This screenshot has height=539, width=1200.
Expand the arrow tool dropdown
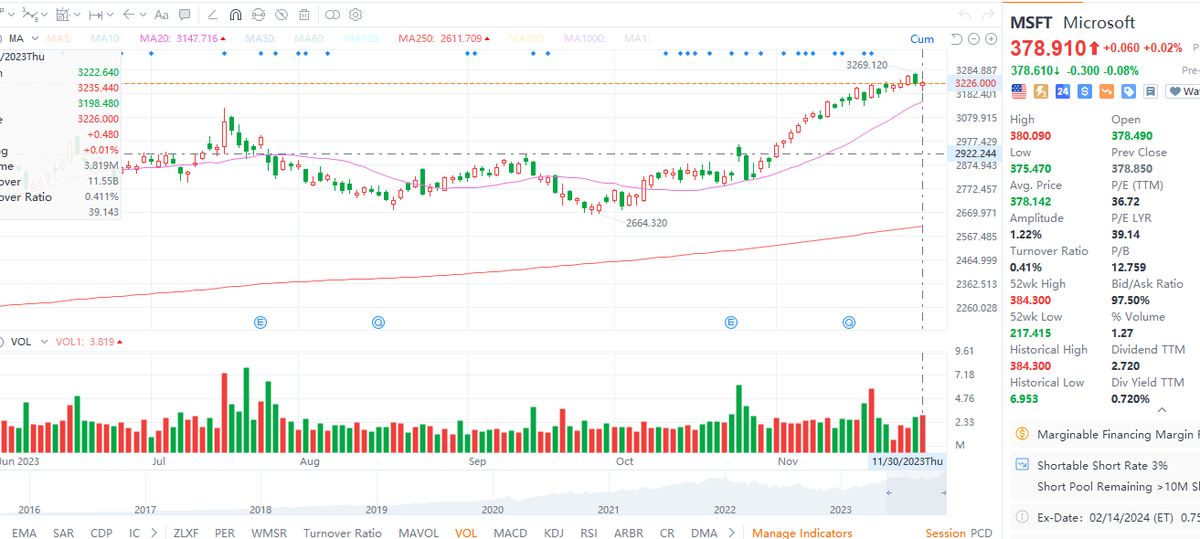143,15
